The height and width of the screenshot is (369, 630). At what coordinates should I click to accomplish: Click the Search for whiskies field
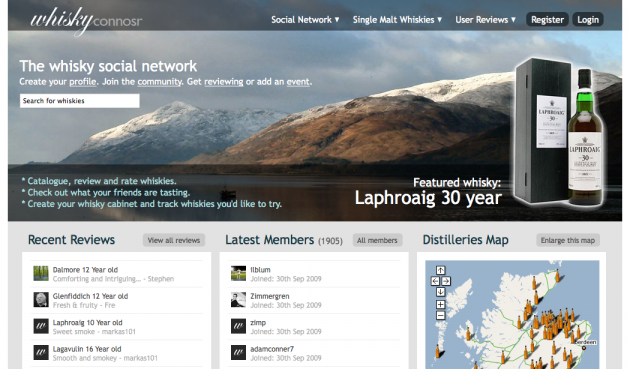pyautogui.click(x=80, y=101)
